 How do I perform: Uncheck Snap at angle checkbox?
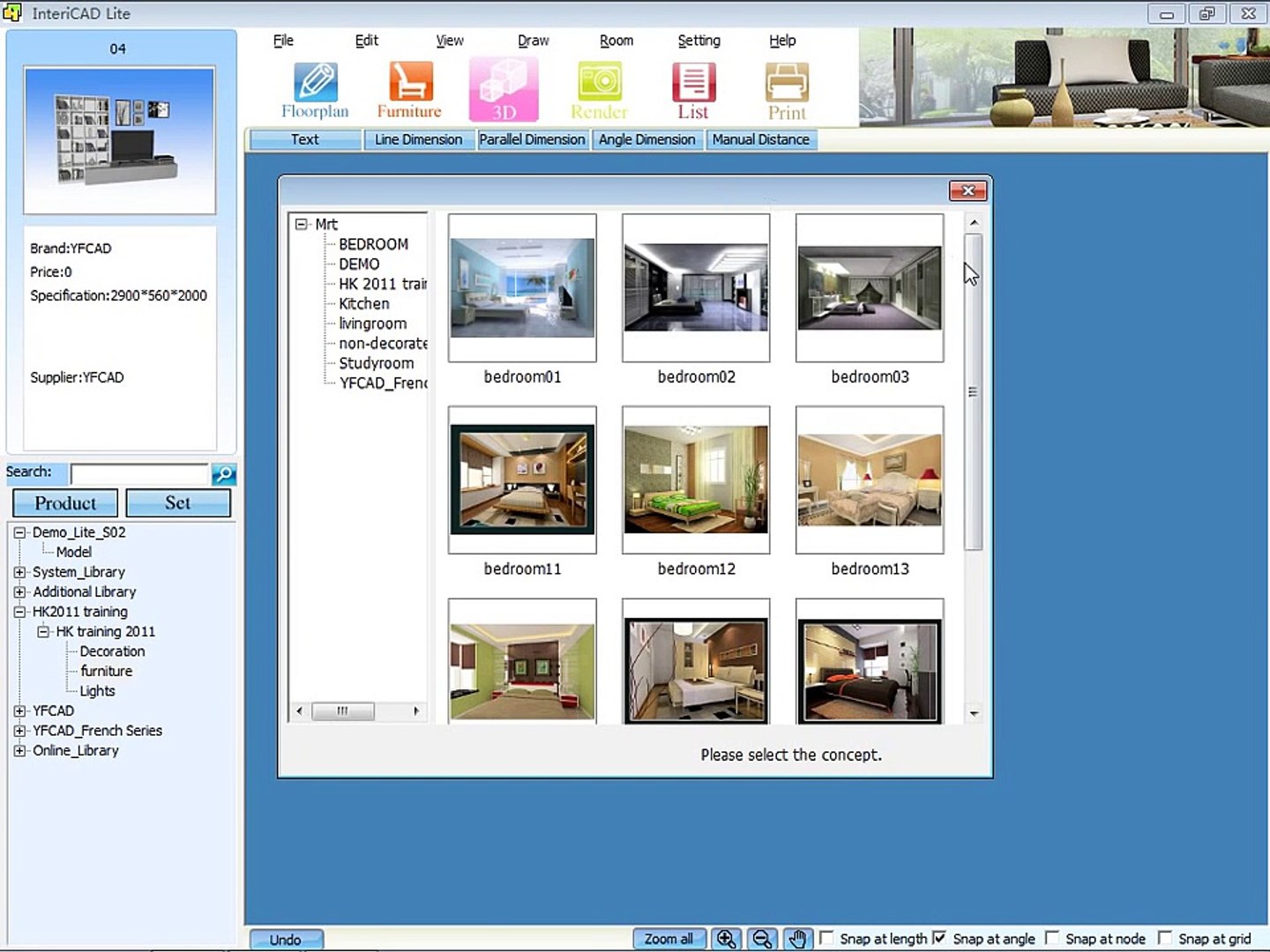(x=940, y=938)
